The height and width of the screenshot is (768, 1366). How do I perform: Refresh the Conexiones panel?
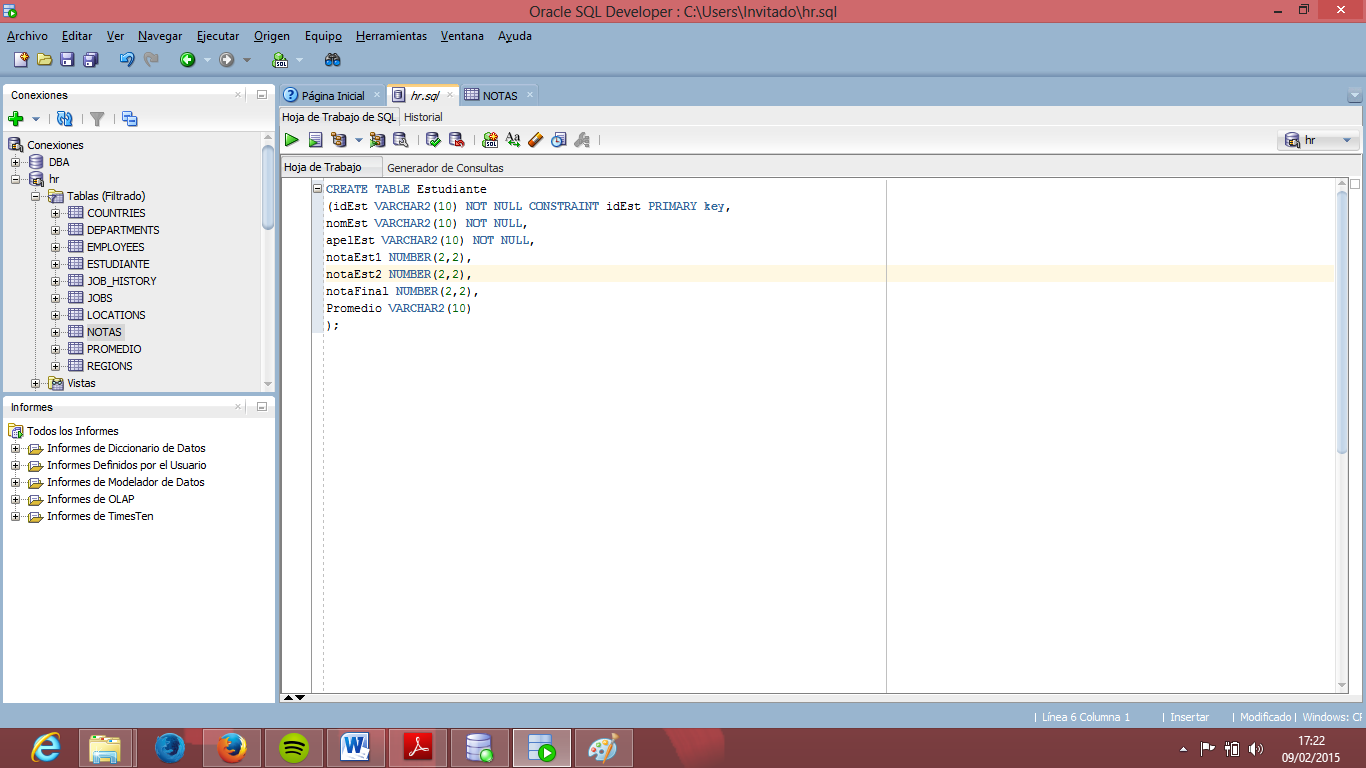point(63,118)
